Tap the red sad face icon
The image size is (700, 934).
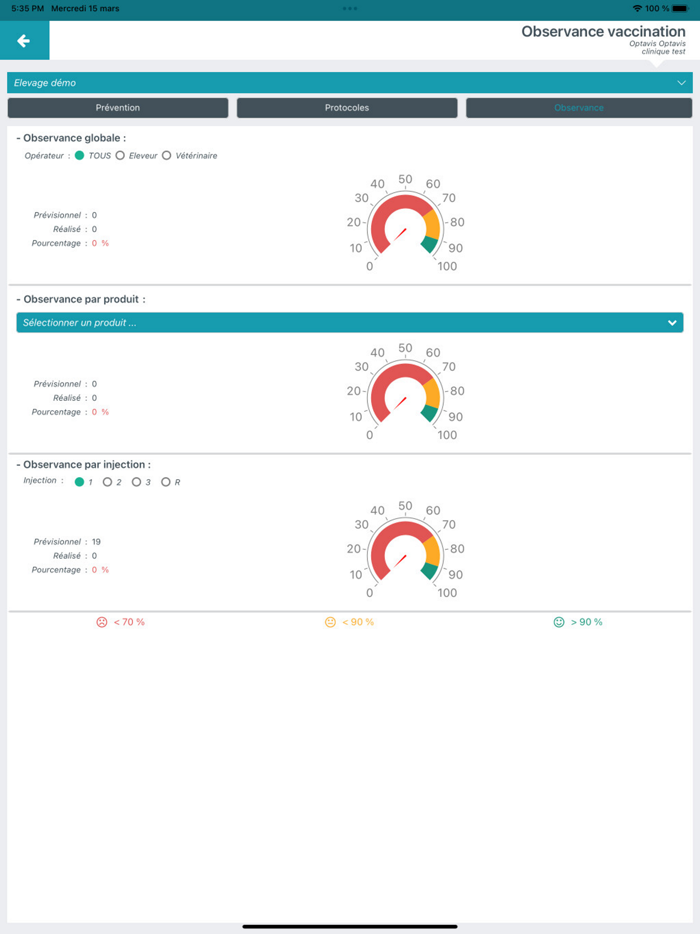tap(102, 622)
